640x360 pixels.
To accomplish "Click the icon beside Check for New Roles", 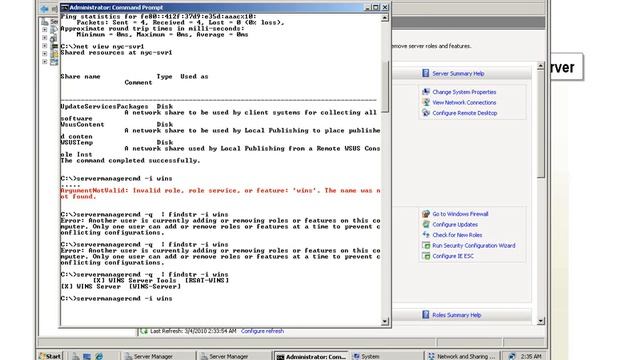I will point(426,235).
